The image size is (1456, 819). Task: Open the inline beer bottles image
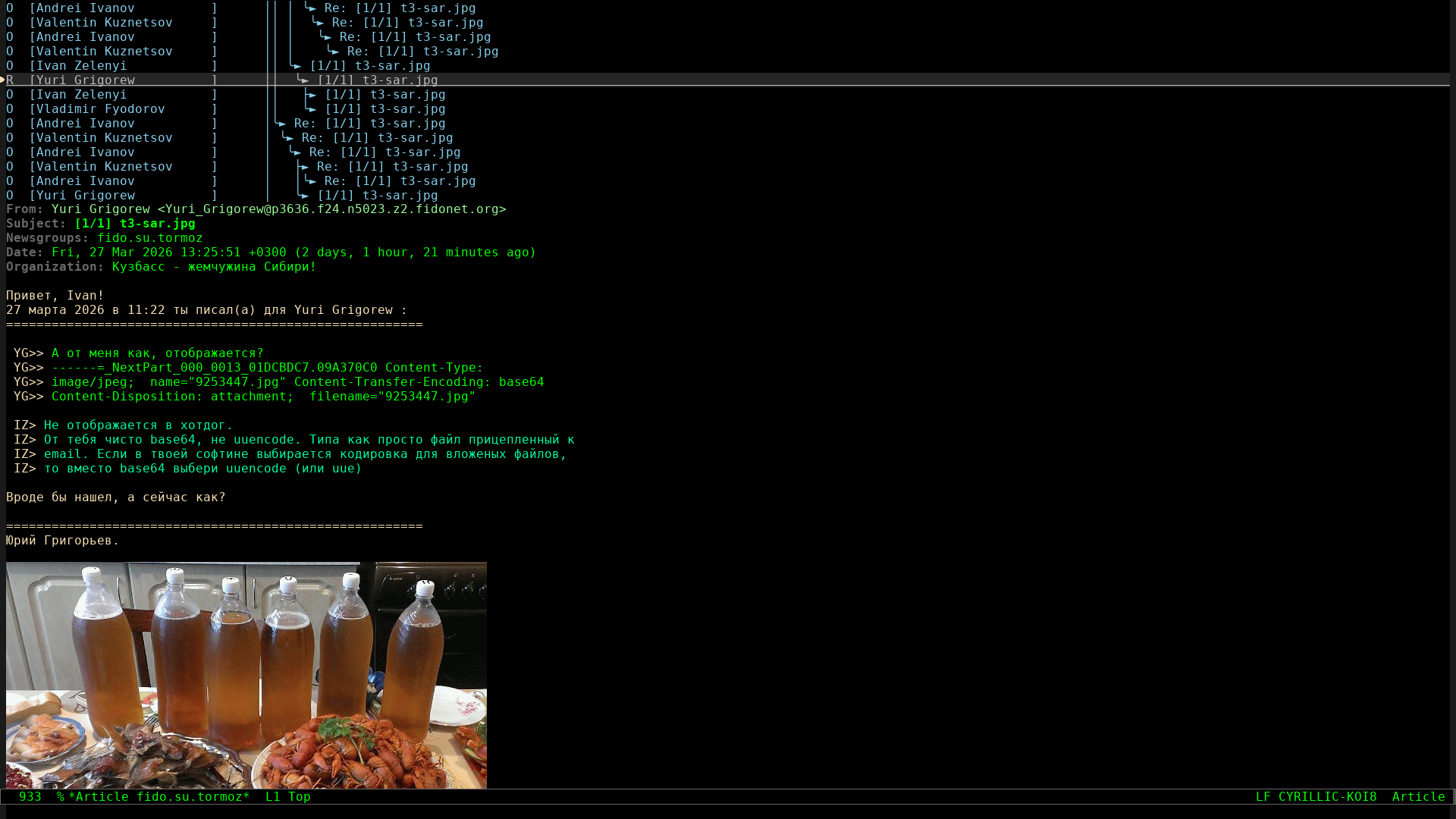(246, 675)
